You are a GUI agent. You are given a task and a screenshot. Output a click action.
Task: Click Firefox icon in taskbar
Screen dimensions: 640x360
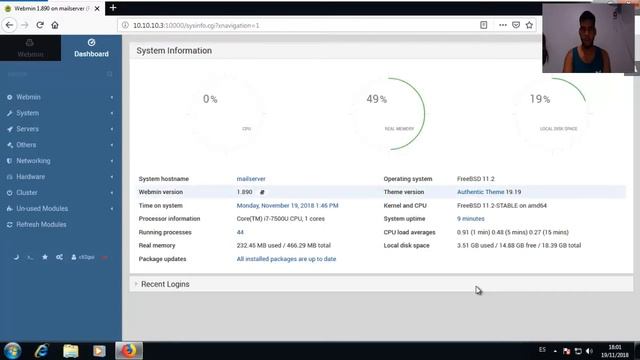[129, 351]
